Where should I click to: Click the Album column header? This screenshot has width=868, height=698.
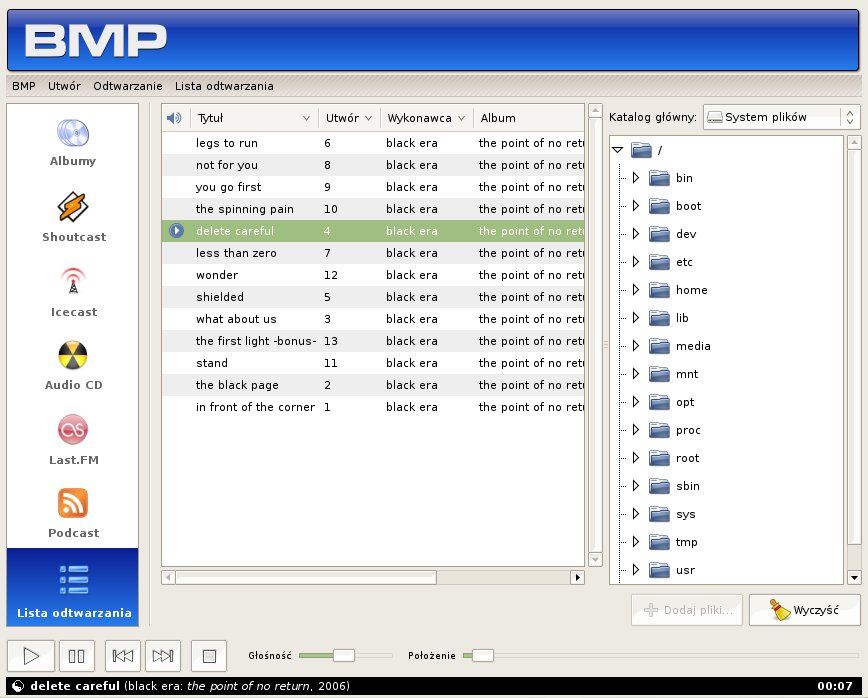pyautogui.click(x=529, y=118)
